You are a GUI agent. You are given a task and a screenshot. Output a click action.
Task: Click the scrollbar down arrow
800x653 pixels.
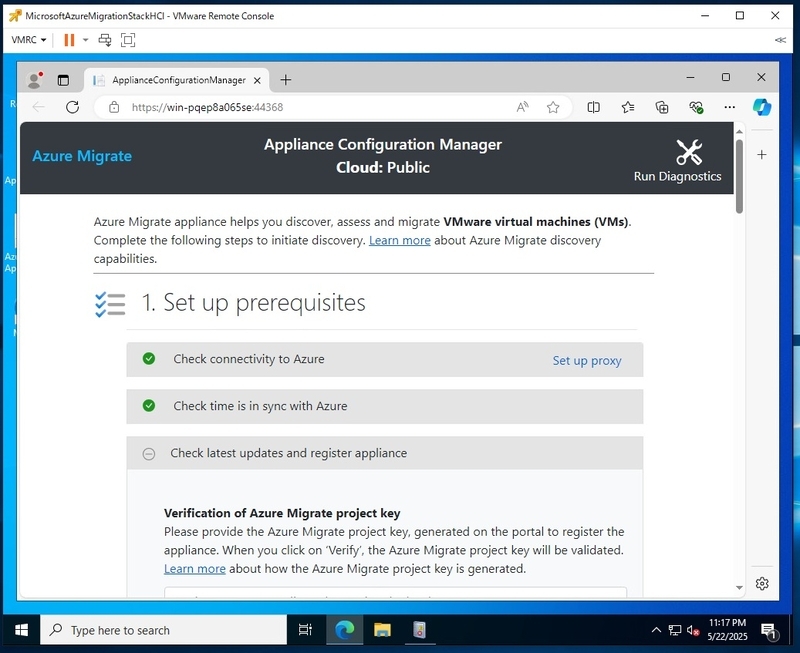739,588
